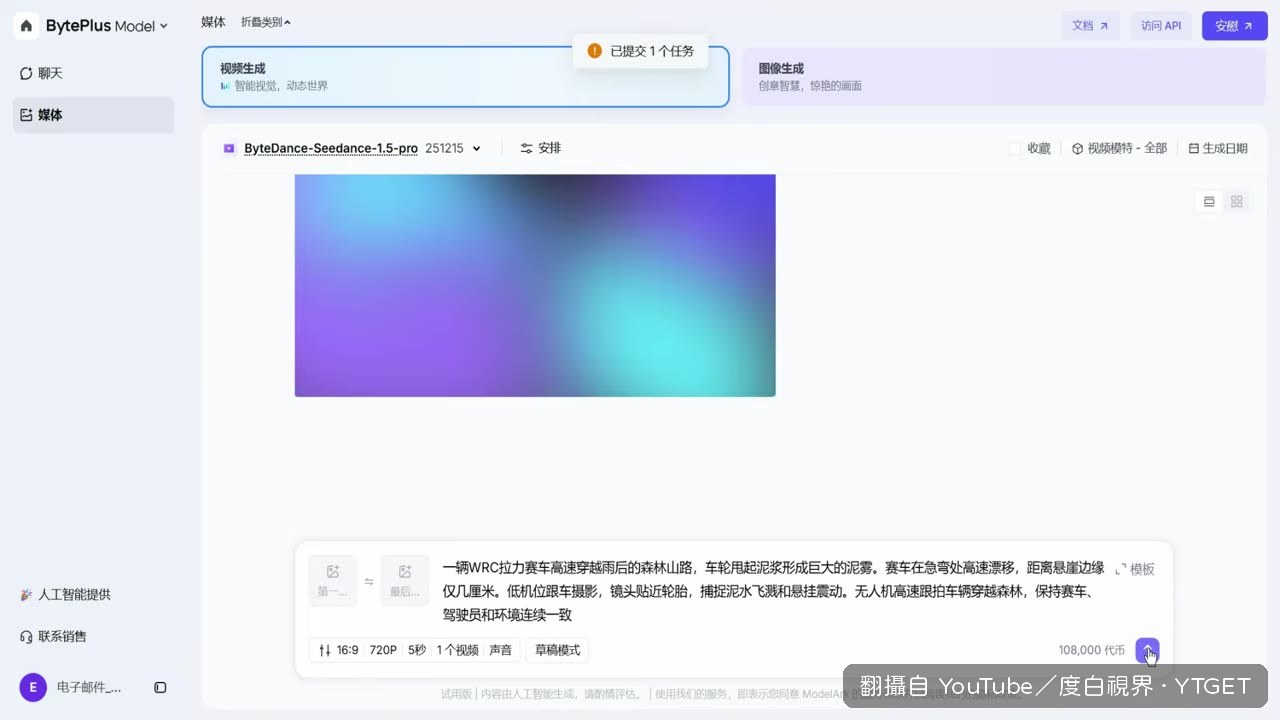Screen dimensions: 1280x720
Task: Switch to single-column list view
Action: (1209, 202)
